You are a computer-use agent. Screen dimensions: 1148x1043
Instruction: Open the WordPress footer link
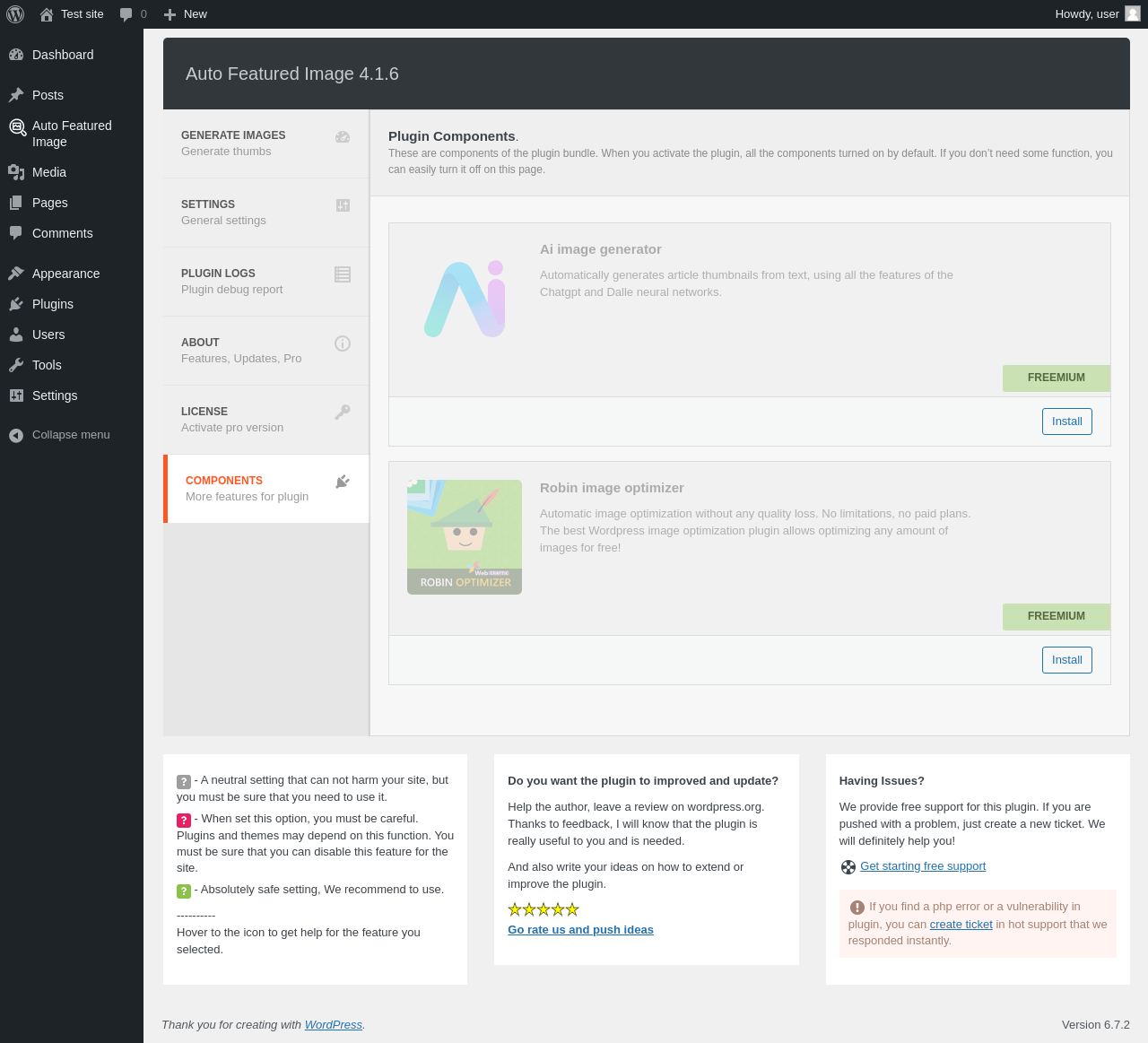(334, 1025)
